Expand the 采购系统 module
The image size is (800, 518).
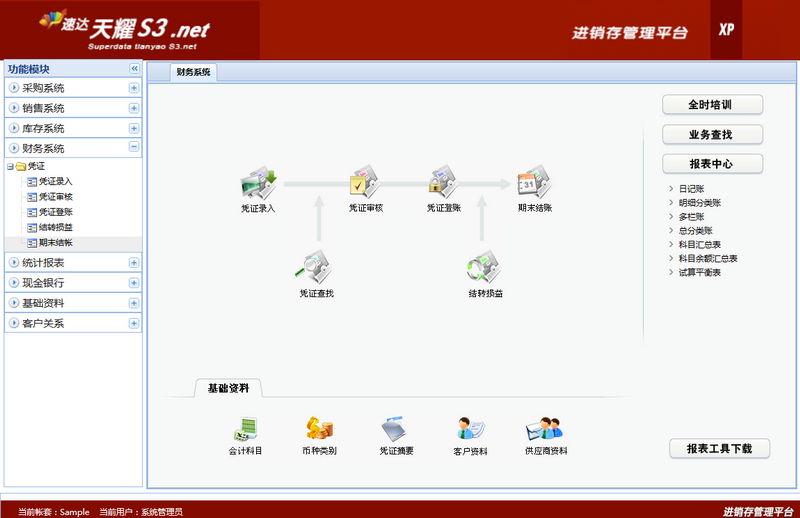(133, 88)
